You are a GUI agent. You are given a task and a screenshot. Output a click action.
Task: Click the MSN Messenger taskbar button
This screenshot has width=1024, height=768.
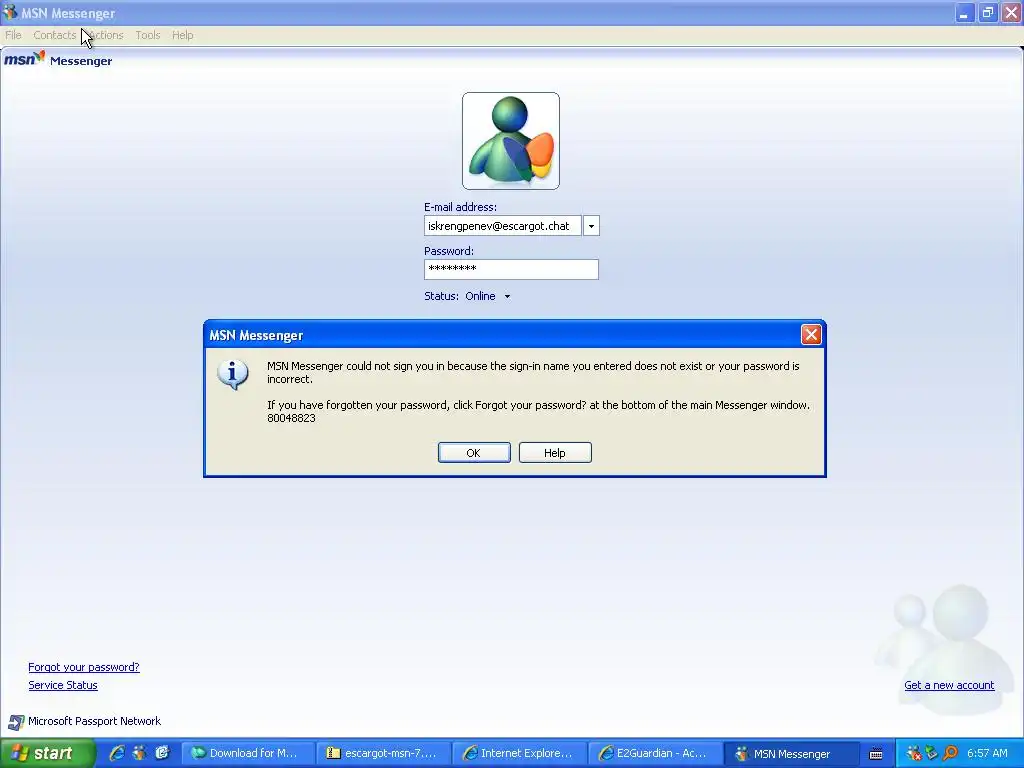(x=791, y=754)
